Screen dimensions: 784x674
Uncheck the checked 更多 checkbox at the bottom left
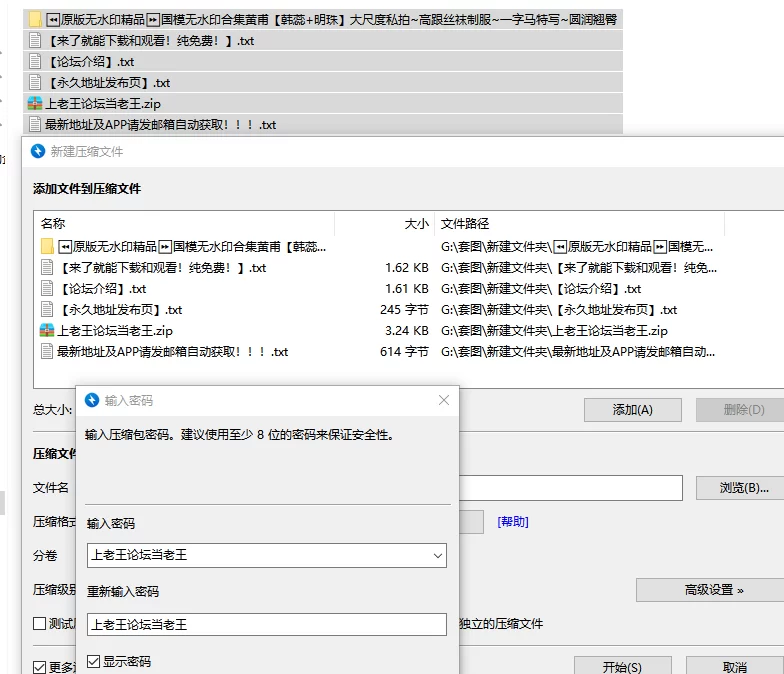pos(40,666)
